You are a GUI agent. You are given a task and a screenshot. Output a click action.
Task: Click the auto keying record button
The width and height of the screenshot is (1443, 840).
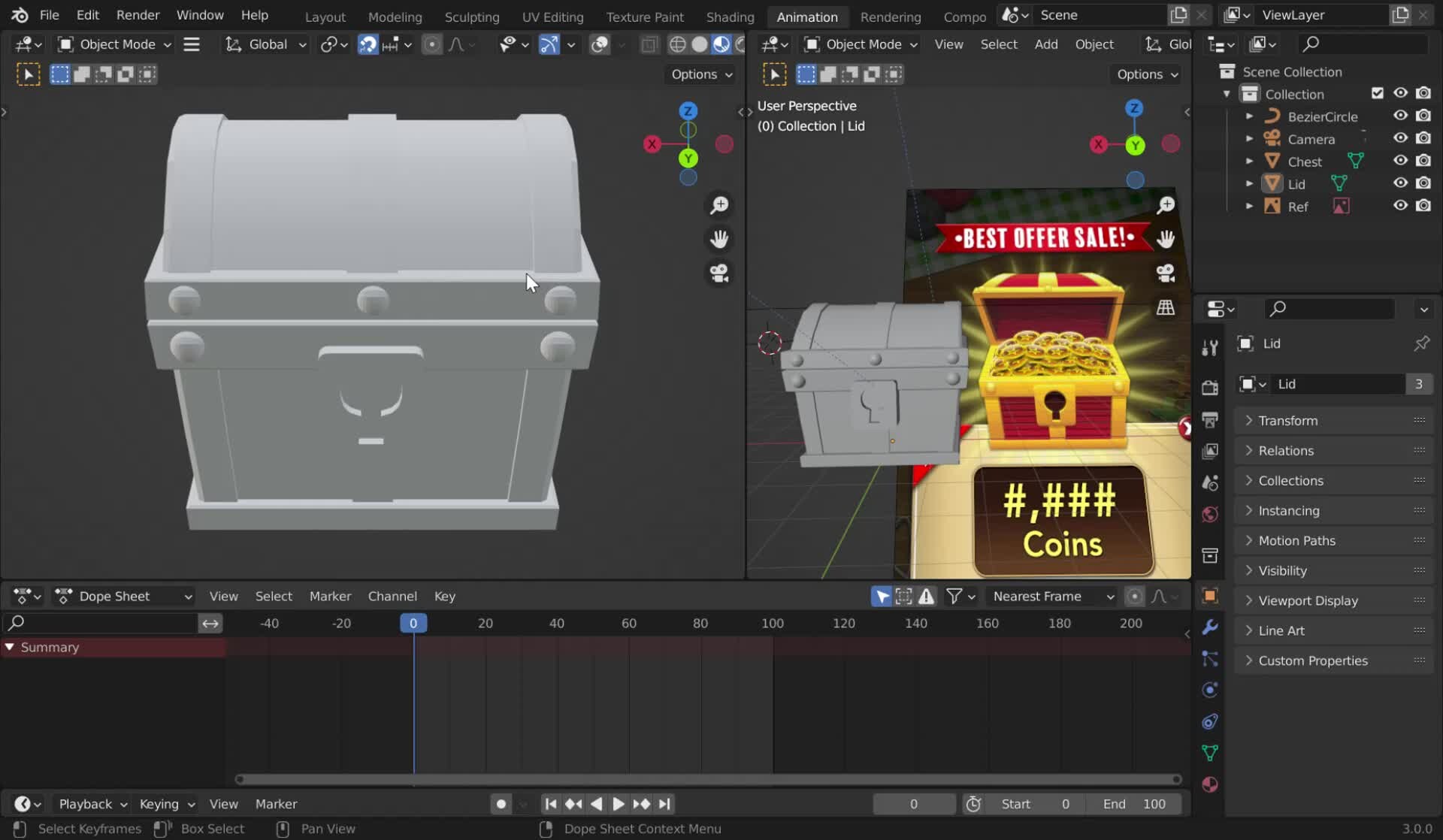pos(501,804)
